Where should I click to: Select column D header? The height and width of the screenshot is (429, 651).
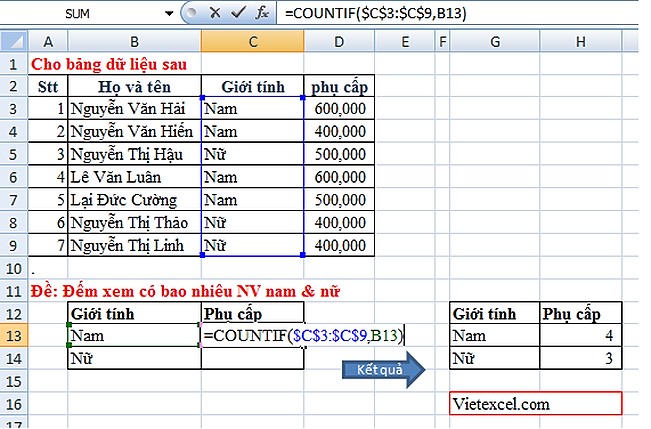[x=339, y=41]
